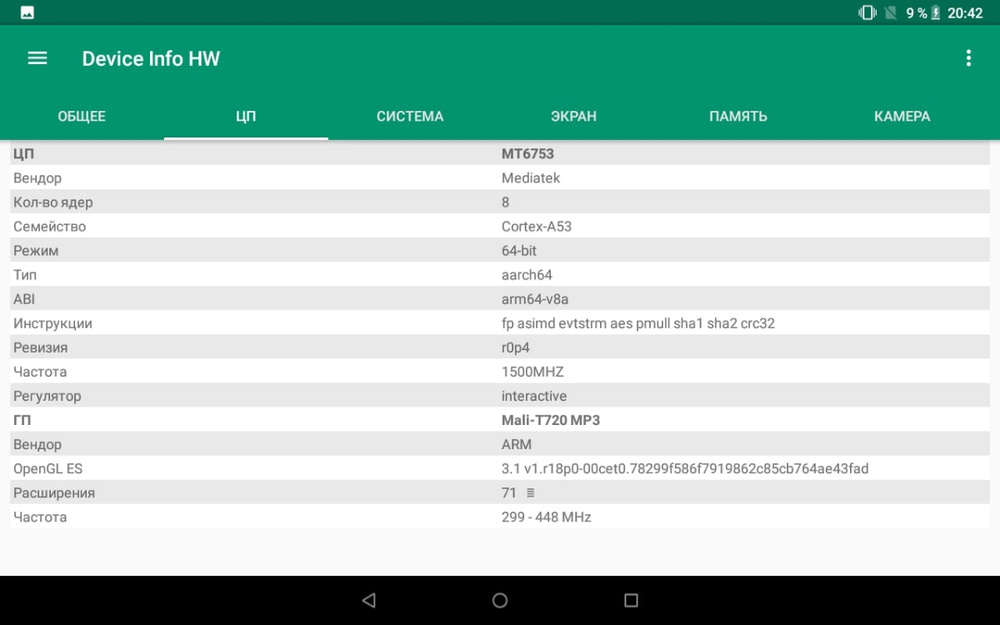The width and height of the screenshot is (1000, 625).
Task: Tap the Mali-T720 MP3 GPU row
Action: click(500, 420)
